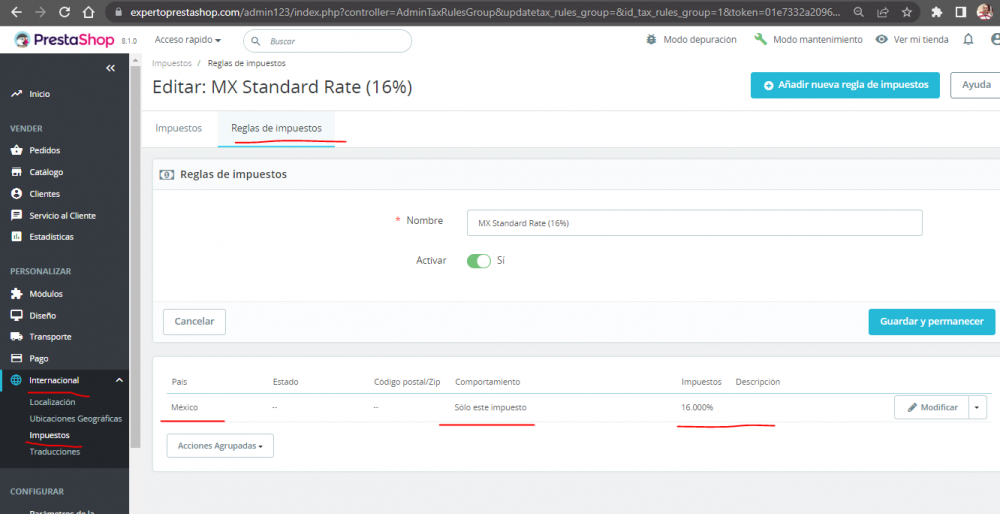The image size is (1000, 514).
Task: Click the Catálogo store icon
Action: 17,172
